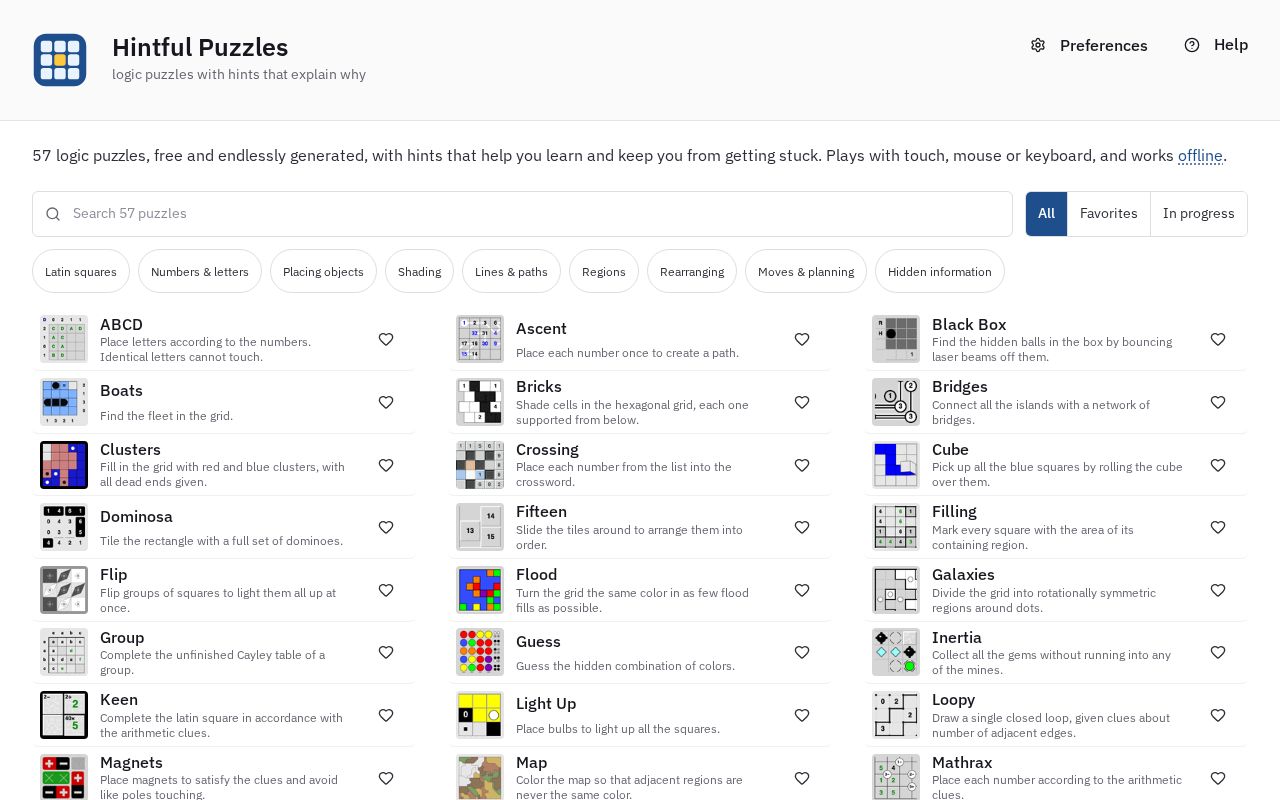Open the Bricks puzzle icon

(480, 402)
